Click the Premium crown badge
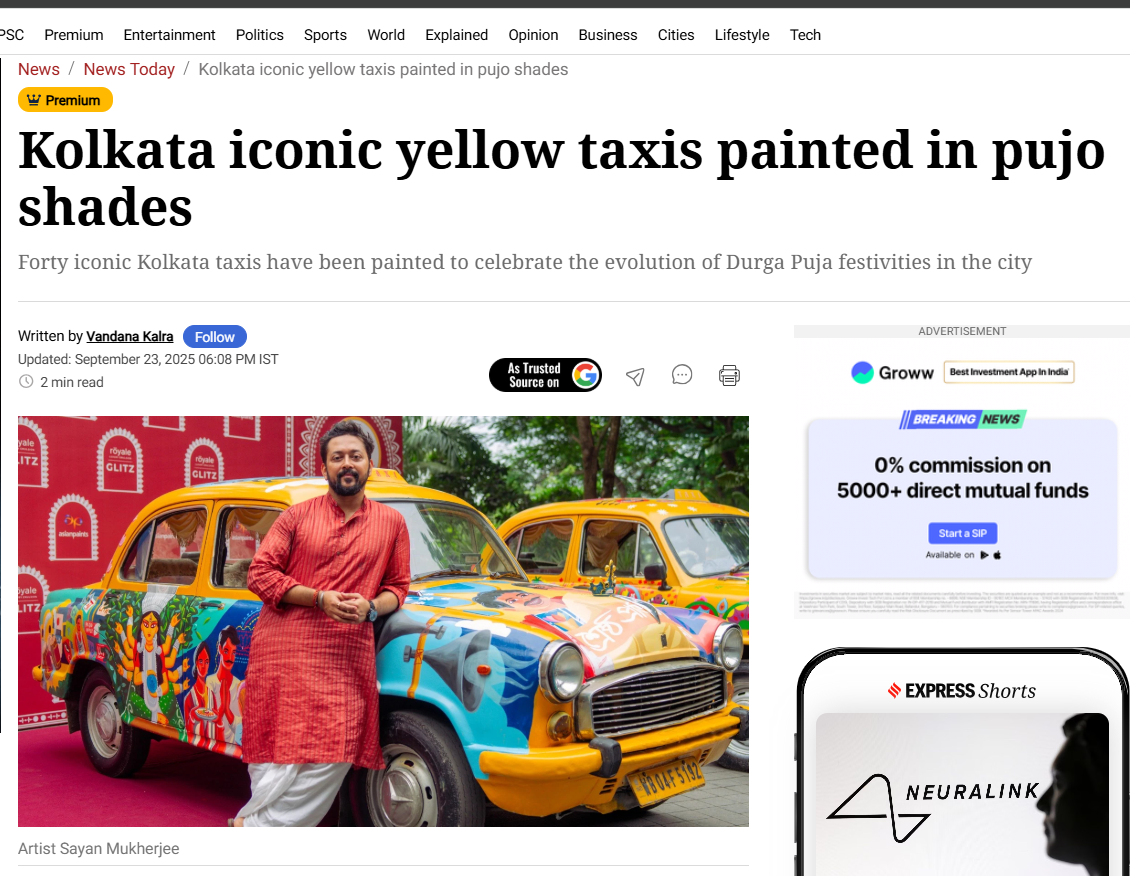 coord(65,99)
